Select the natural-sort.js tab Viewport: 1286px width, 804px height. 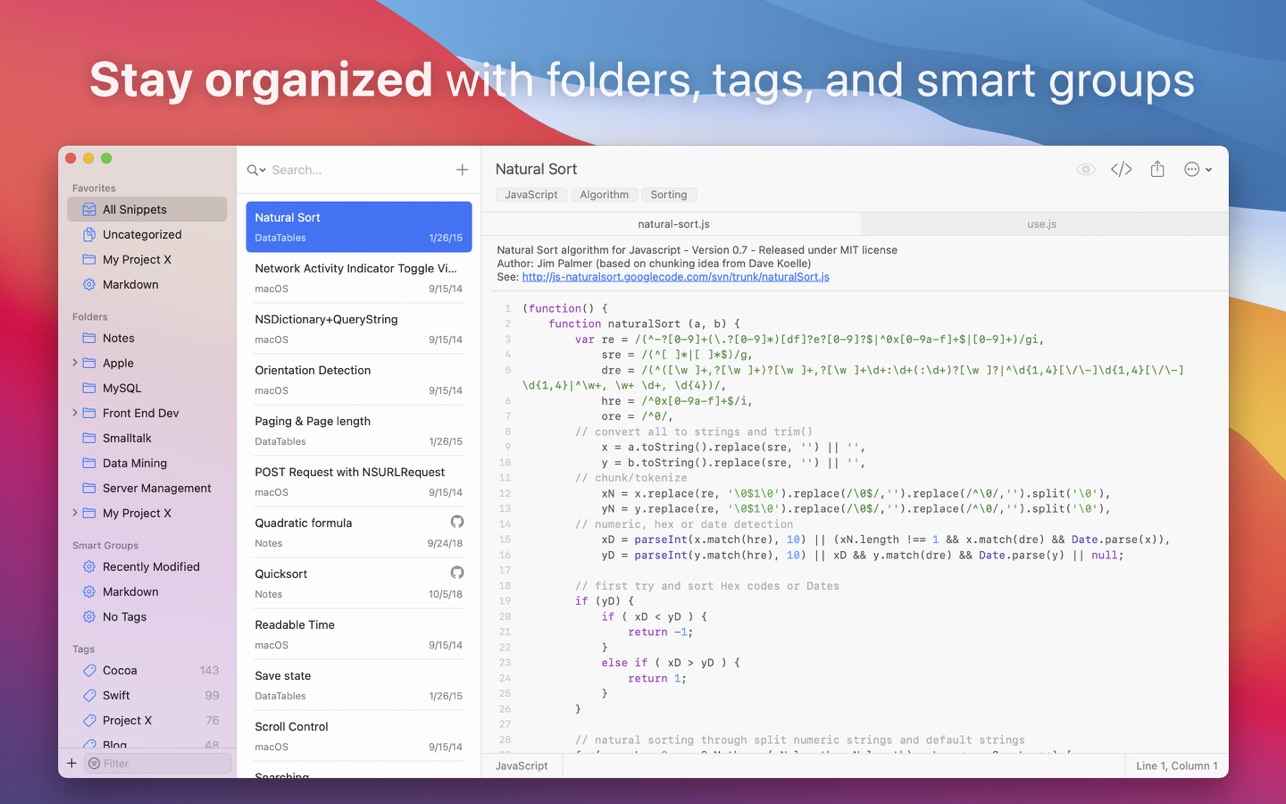click(673, 224)
